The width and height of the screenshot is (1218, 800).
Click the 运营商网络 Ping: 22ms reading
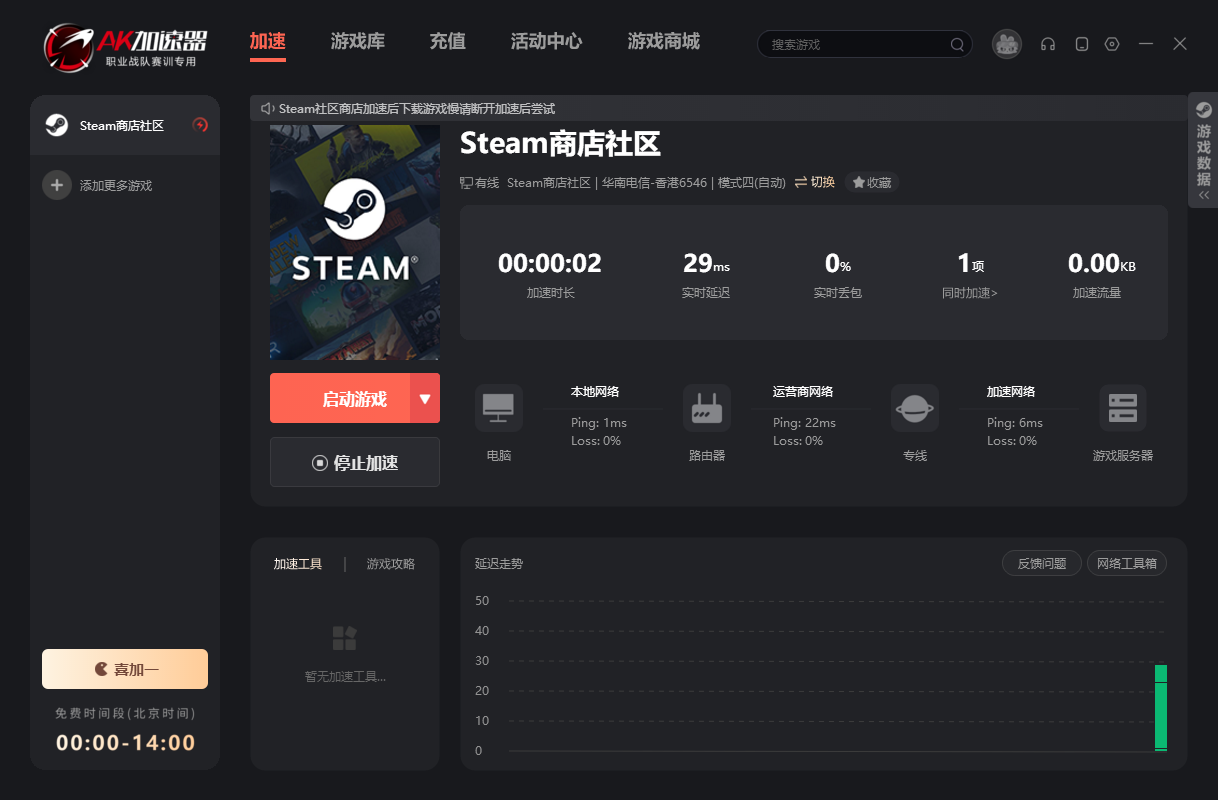[804, 423]
